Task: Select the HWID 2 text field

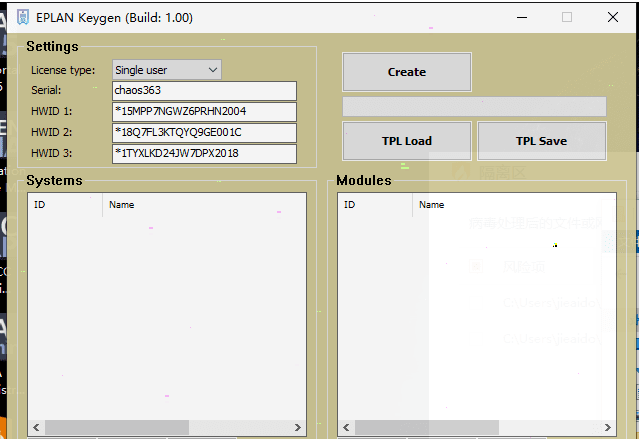Action: click(204, 133)
